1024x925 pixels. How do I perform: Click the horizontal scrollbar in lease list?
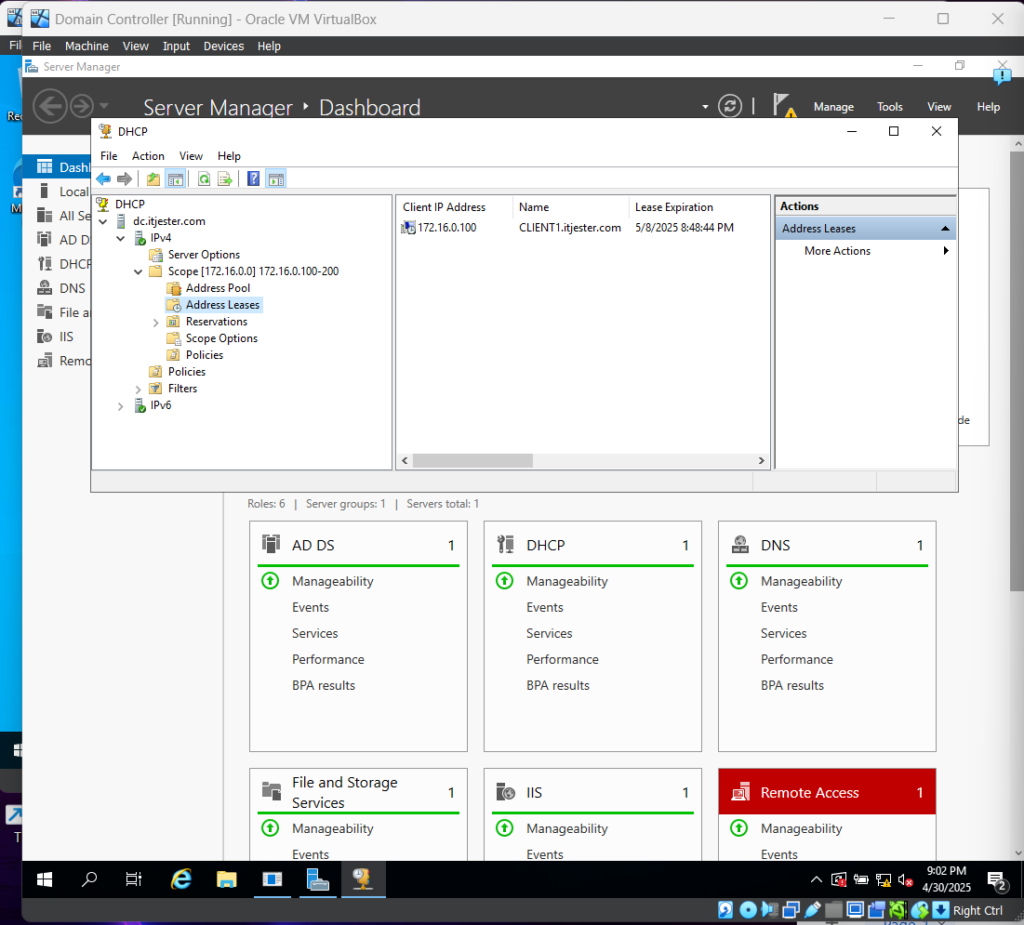[x=473, y=461]
